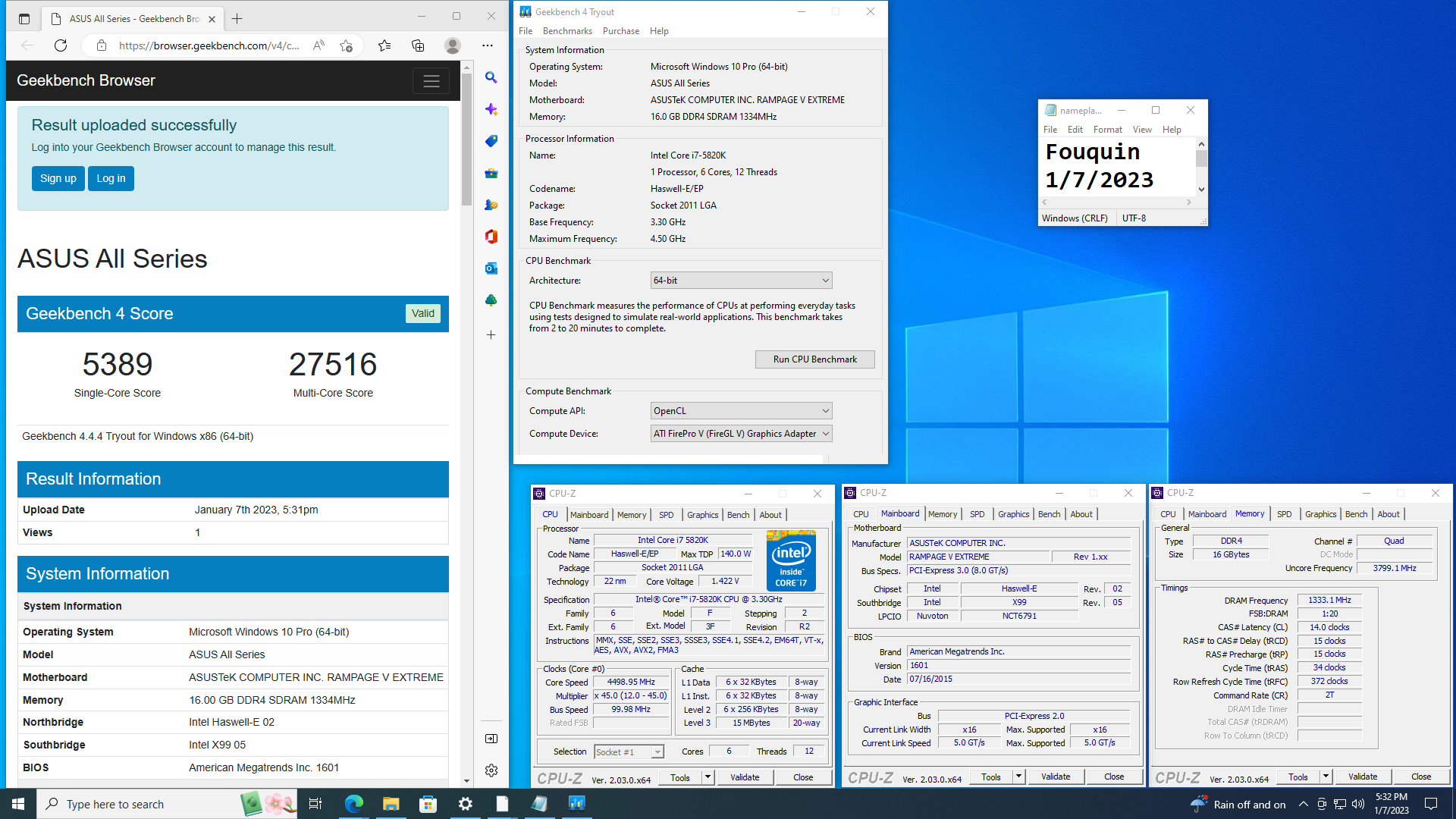Open the Edge sidebar search icon

click(491, 77)
